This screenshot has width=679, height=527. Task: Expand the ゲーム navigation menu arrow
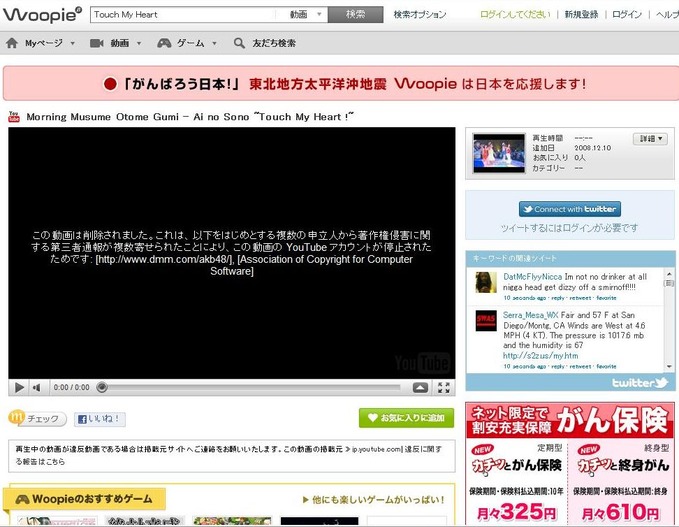(214, 43)
